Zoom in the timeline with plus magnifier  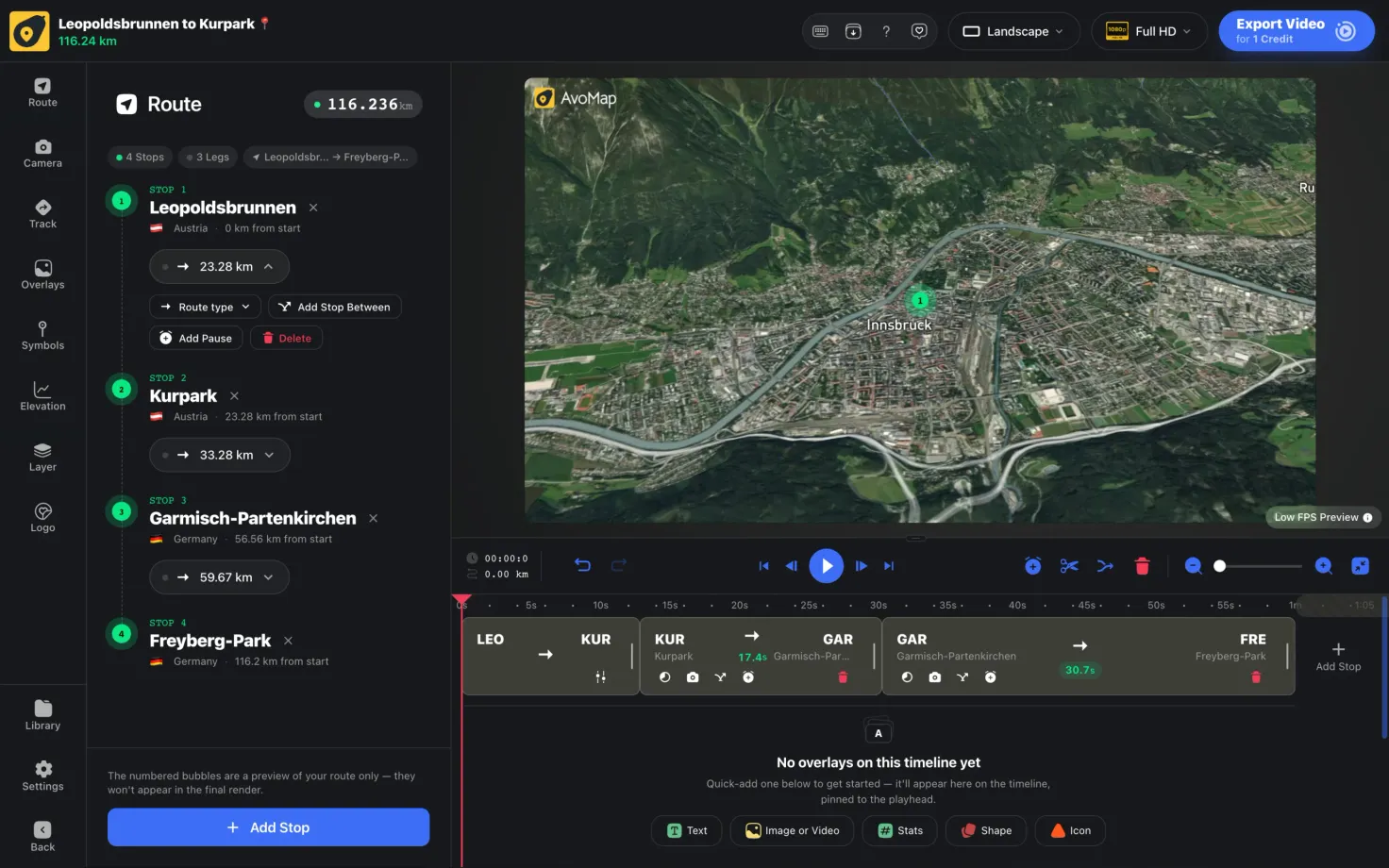pyautogui.click(x=1324, y=566)
